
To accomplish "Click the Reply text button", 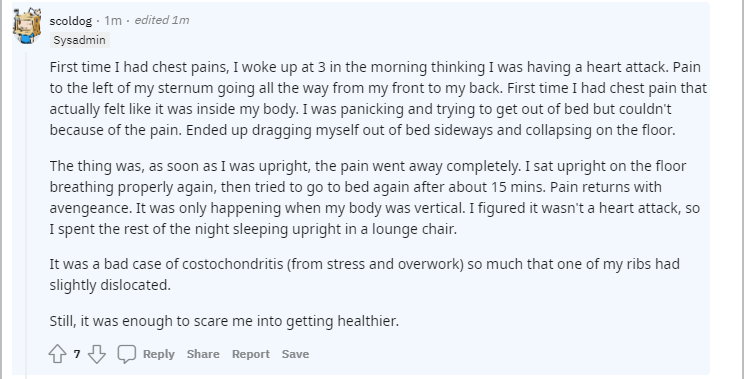I will coord(158,354).
